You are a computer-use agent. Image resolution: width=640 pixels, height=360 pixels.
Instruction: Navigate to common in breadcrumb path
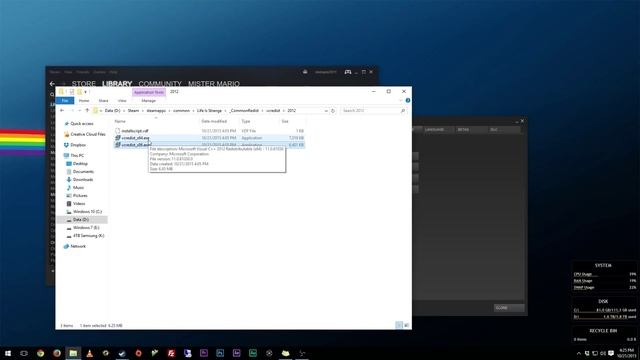click(x=181, y=111)
